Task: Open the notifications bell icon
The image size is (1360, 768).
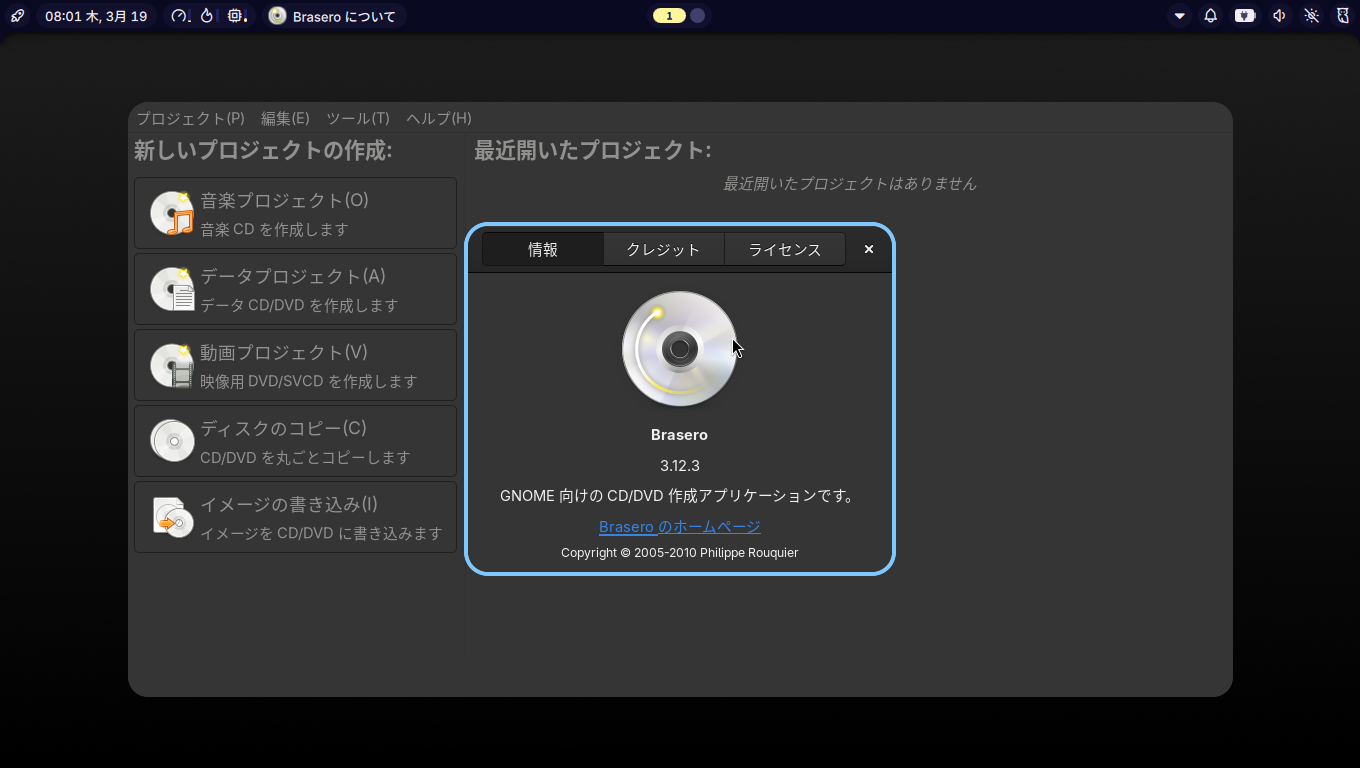Action: [x=1211, y=16]
